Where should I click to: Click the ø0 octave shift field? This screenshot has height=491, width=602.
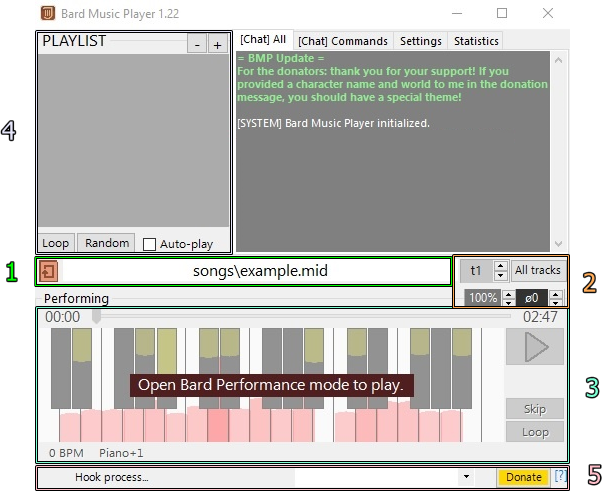(532, 298)
